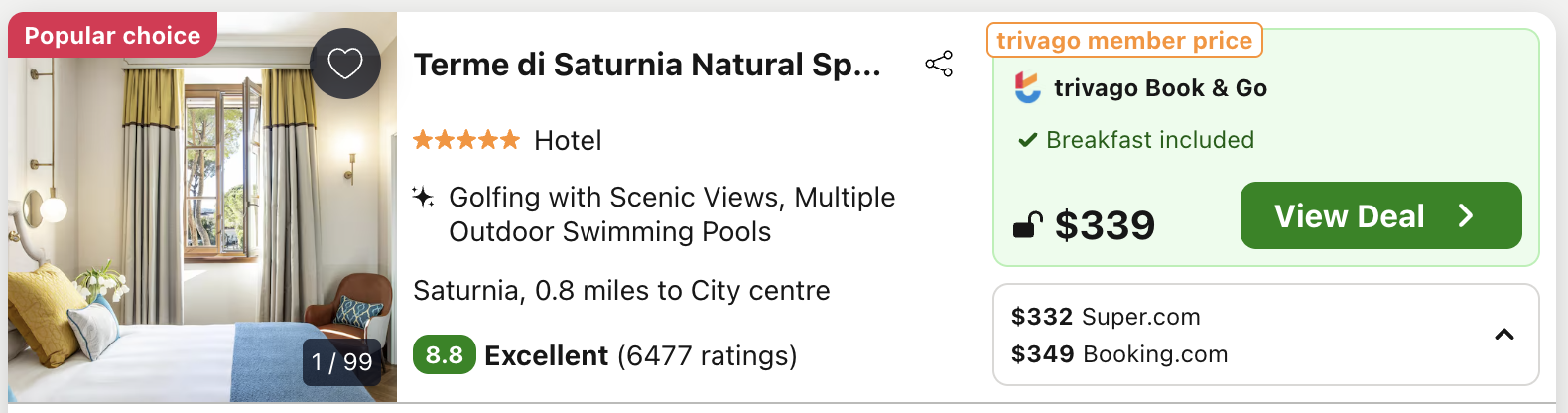Open Terme di Saturnia Natural Spa title
The width and height of the screenshot is (1568, 413).
(x=647, y=65)
